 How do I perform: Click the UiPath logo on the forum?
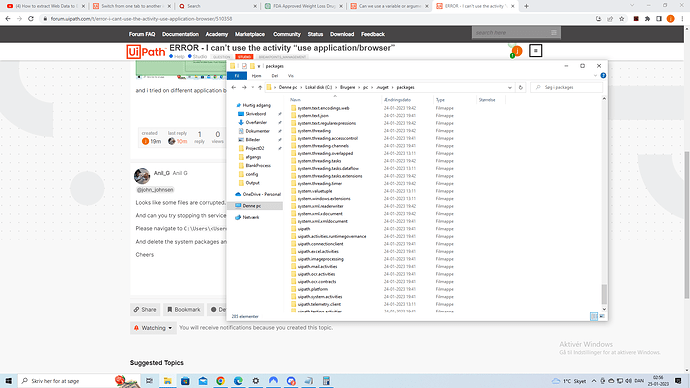146,52
